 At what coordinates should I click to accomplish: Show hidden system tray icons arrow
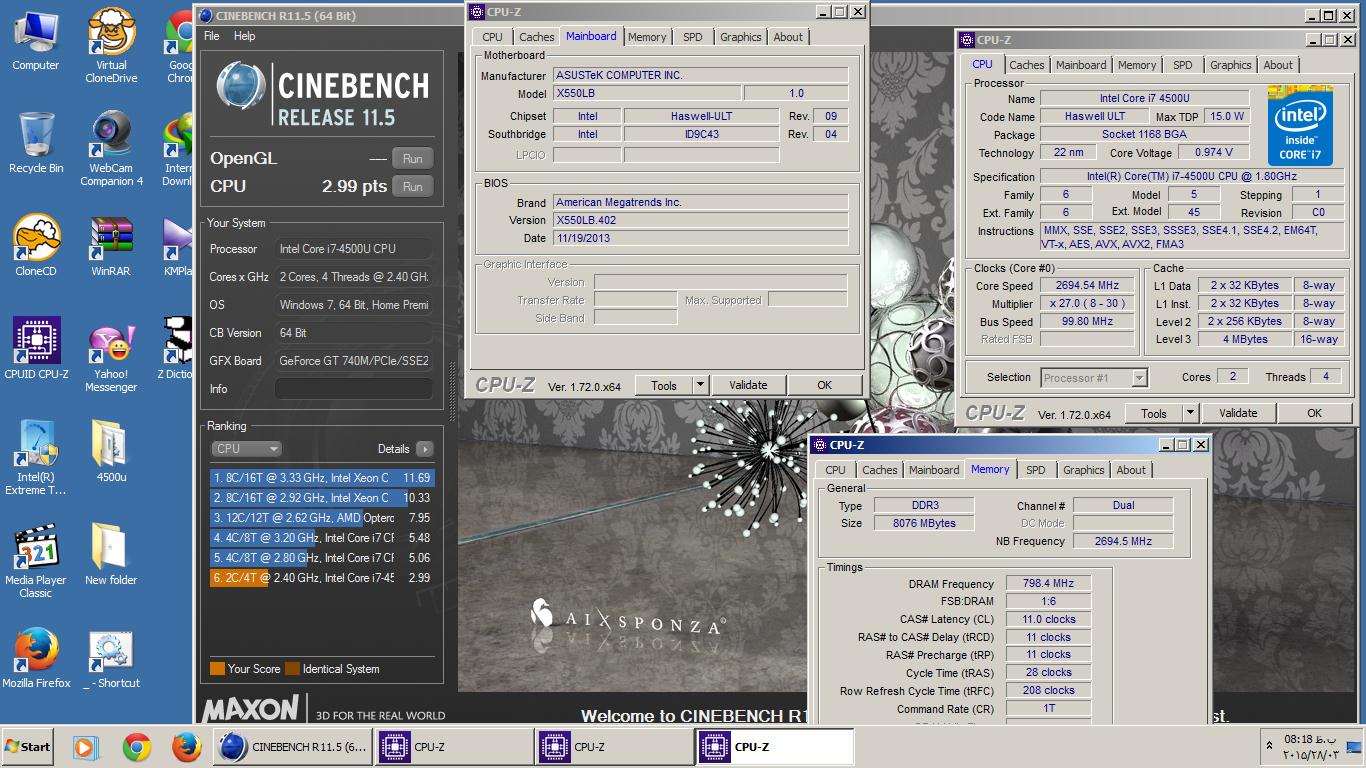click(1270, 747)
